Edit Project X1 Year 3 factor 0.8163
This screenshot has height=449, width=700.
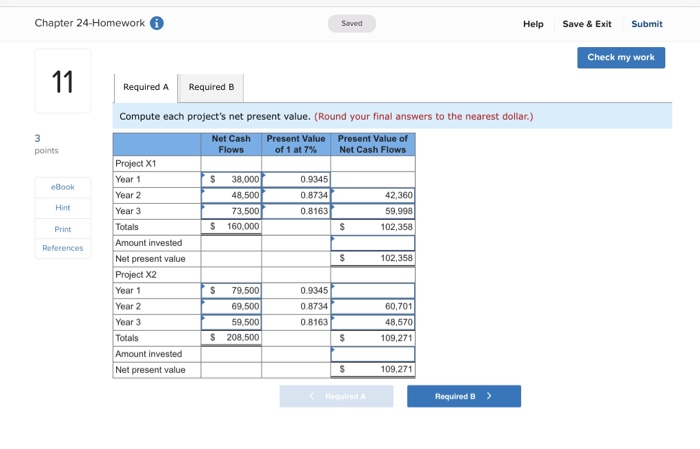tap(296, 211)
